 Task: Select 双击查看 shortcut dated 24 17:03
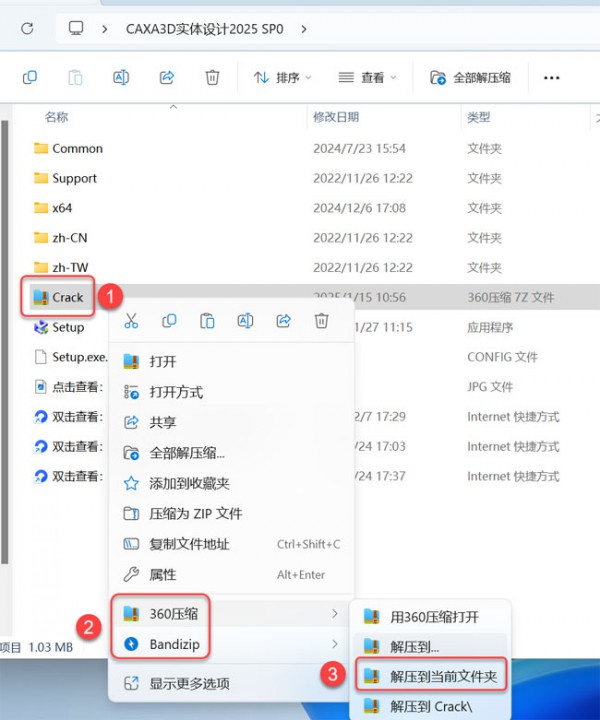tap(69, 446)
